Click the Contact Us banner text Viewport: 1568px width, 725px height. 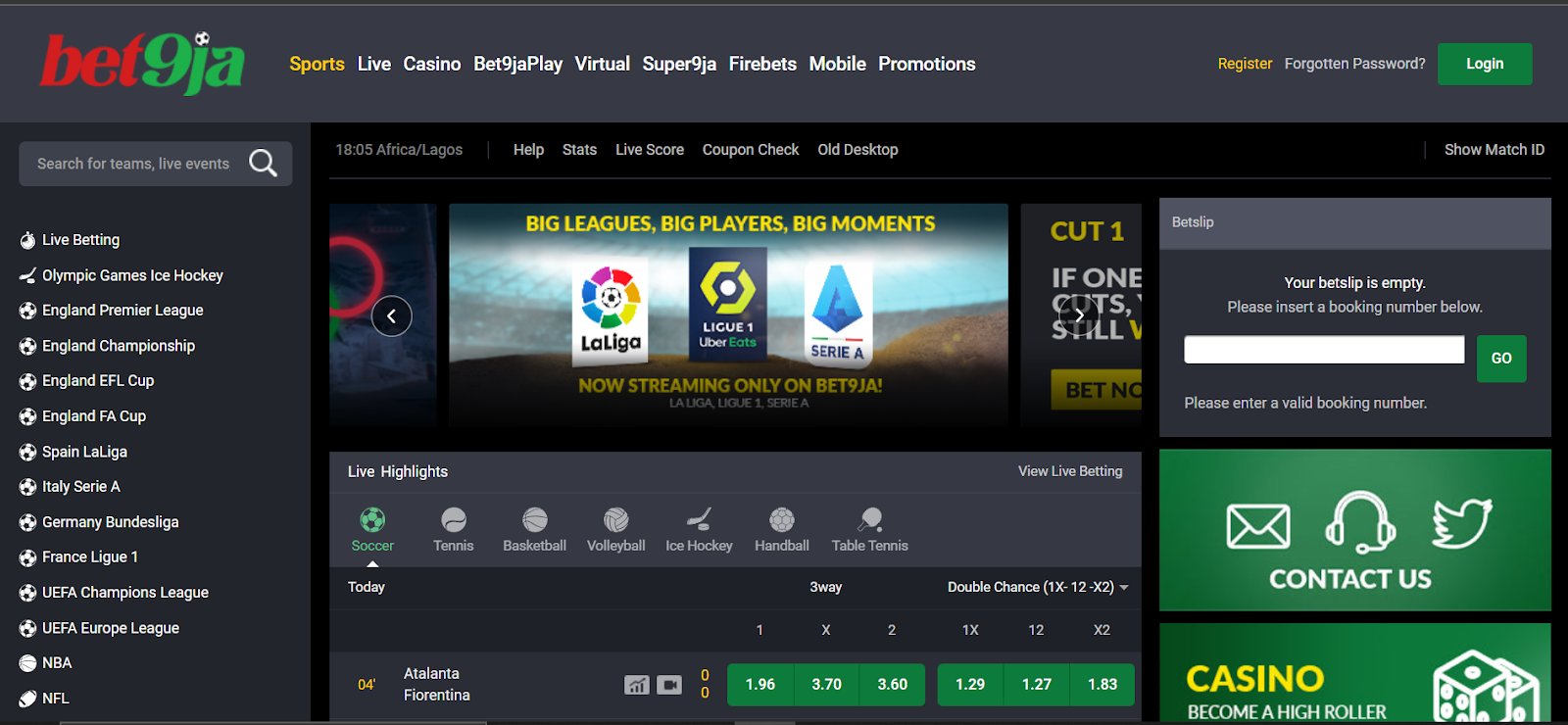click(1350, 579)
